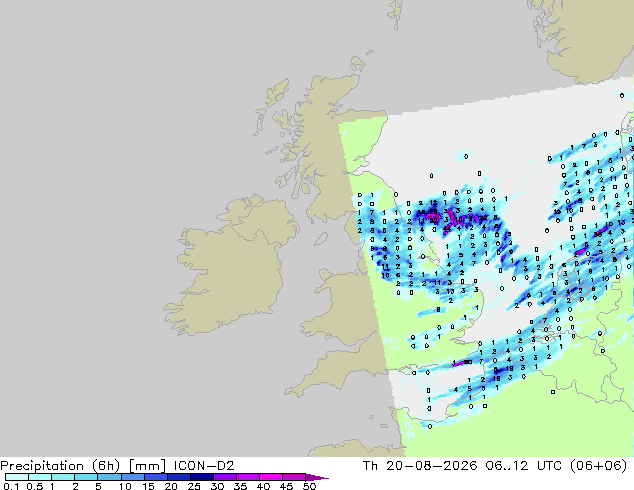Click the Isle of Man on the map
Screen dimensions: 634x490
pos(321,239)
